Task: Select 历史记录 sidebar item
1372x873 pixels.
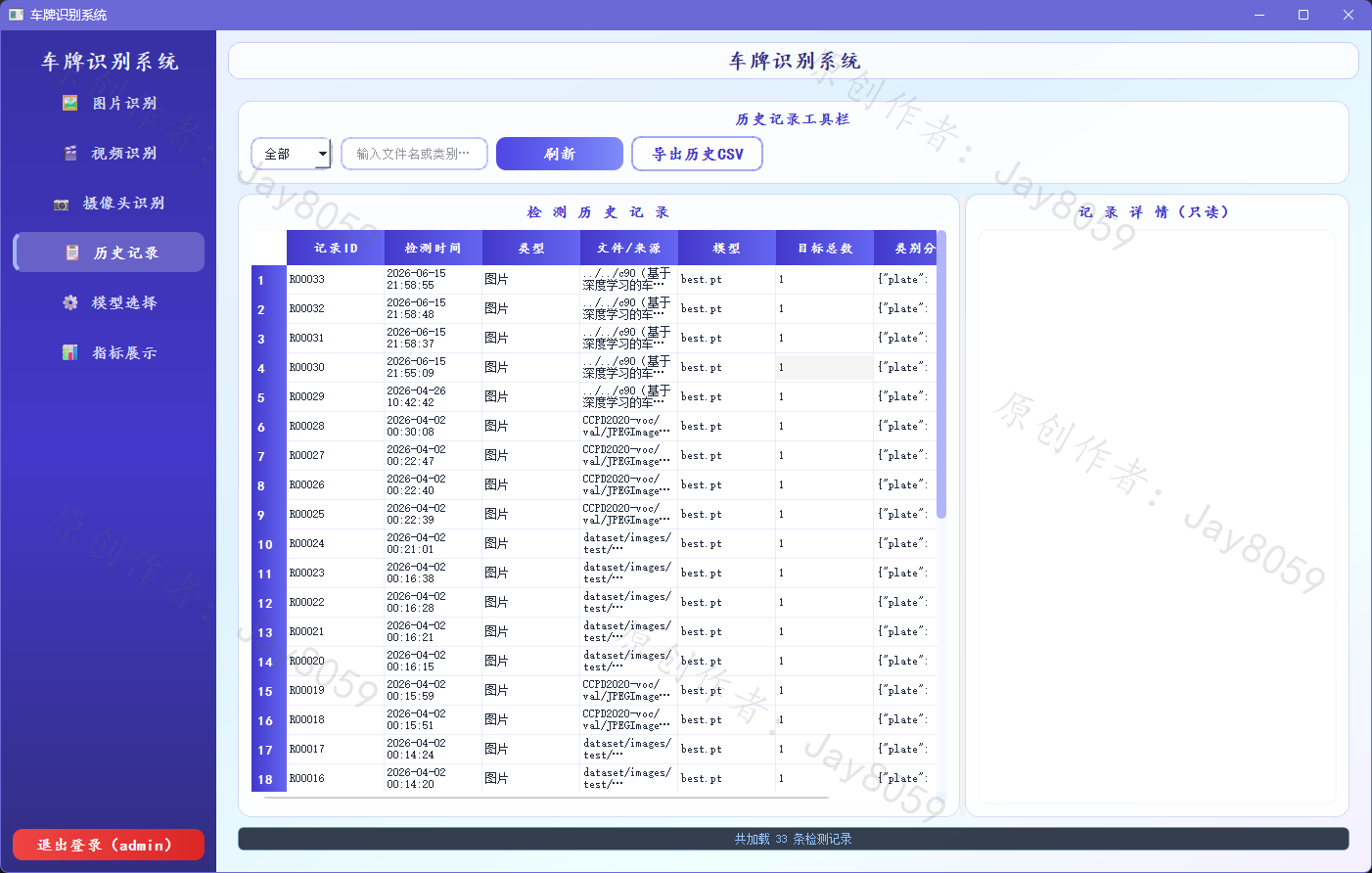Action: 109,253
